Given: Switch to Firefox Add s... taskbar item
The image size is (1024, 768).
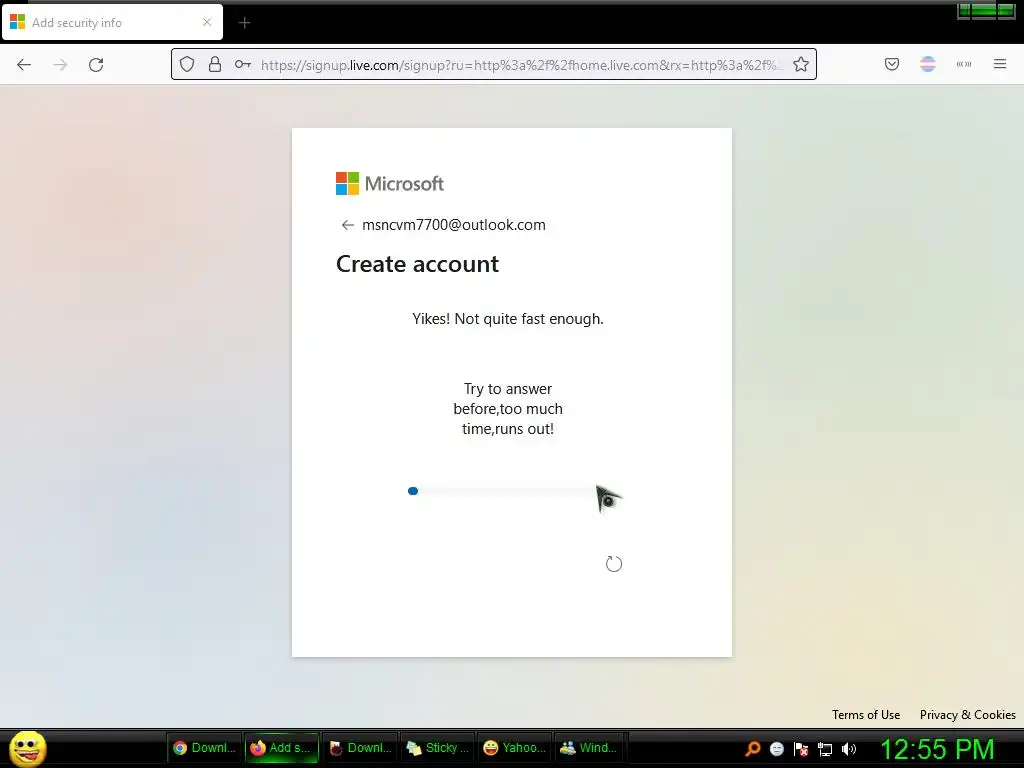Looking at the screenshot, I should coord(281,748).
